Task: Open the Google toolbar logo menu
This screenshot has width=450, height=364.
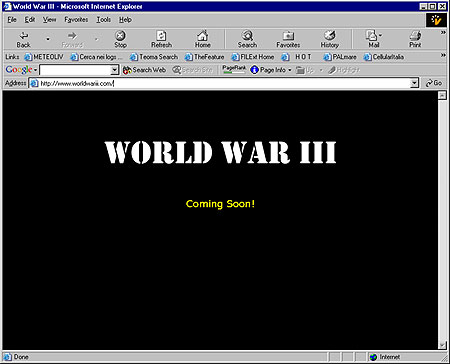Action: pyautogui.click(x=21, y=70)
